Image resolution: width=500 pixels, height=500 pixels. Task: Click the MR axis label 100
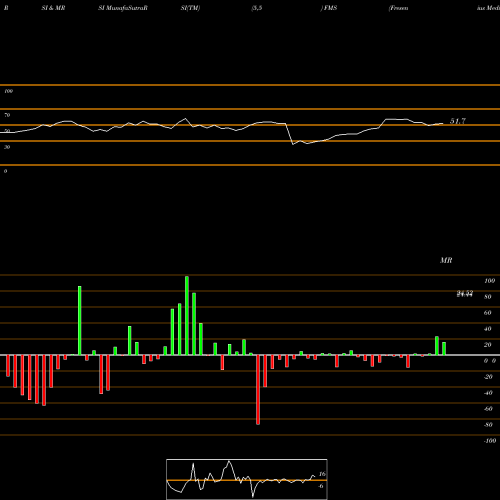click(x=489, y=281)
